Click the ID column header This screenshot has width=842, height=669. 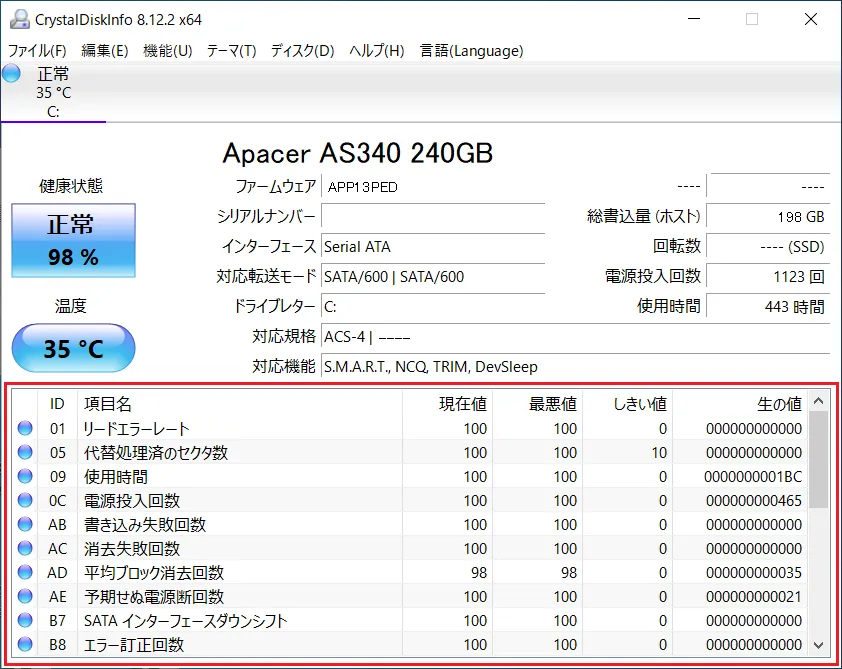pyautogui.click(x=57, y=404)
